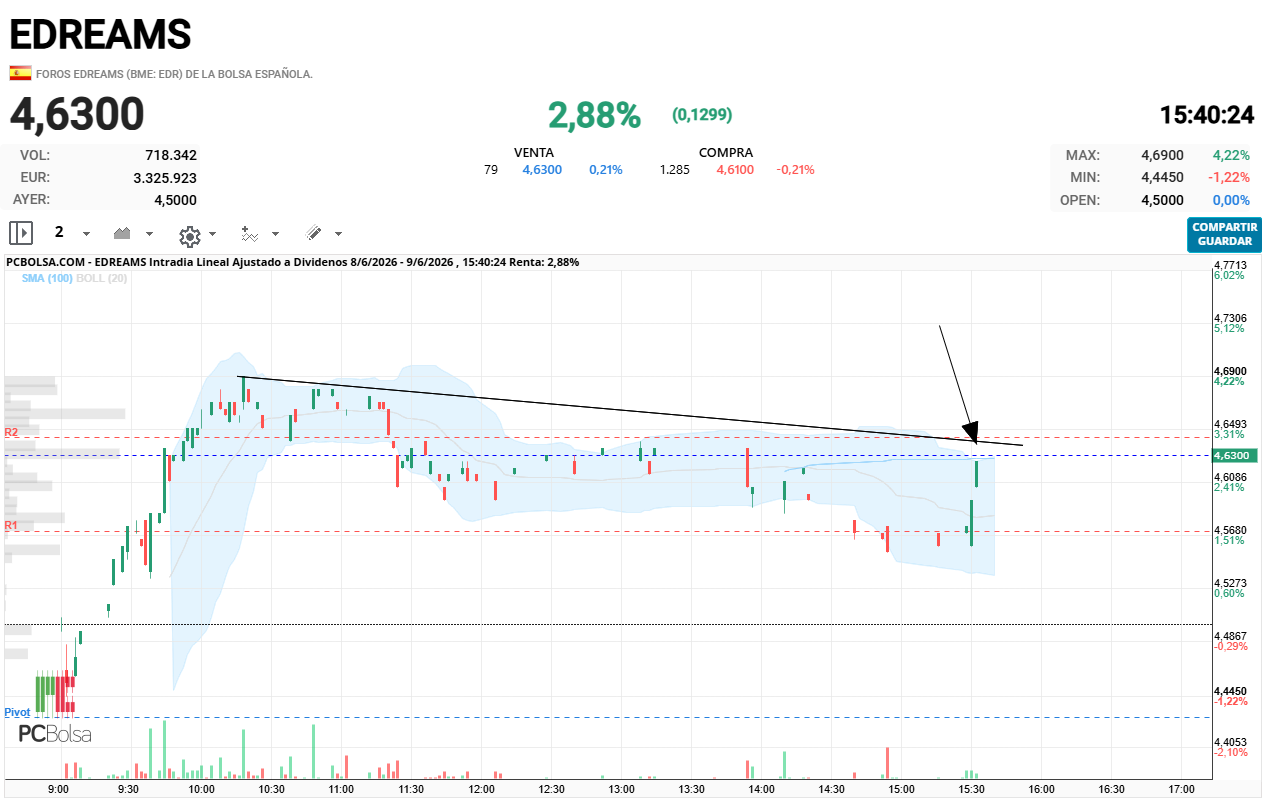This screenshot has width=1262, height=798.
Task: Expand the drawing tools dropdown arrow
Action: 338,234
